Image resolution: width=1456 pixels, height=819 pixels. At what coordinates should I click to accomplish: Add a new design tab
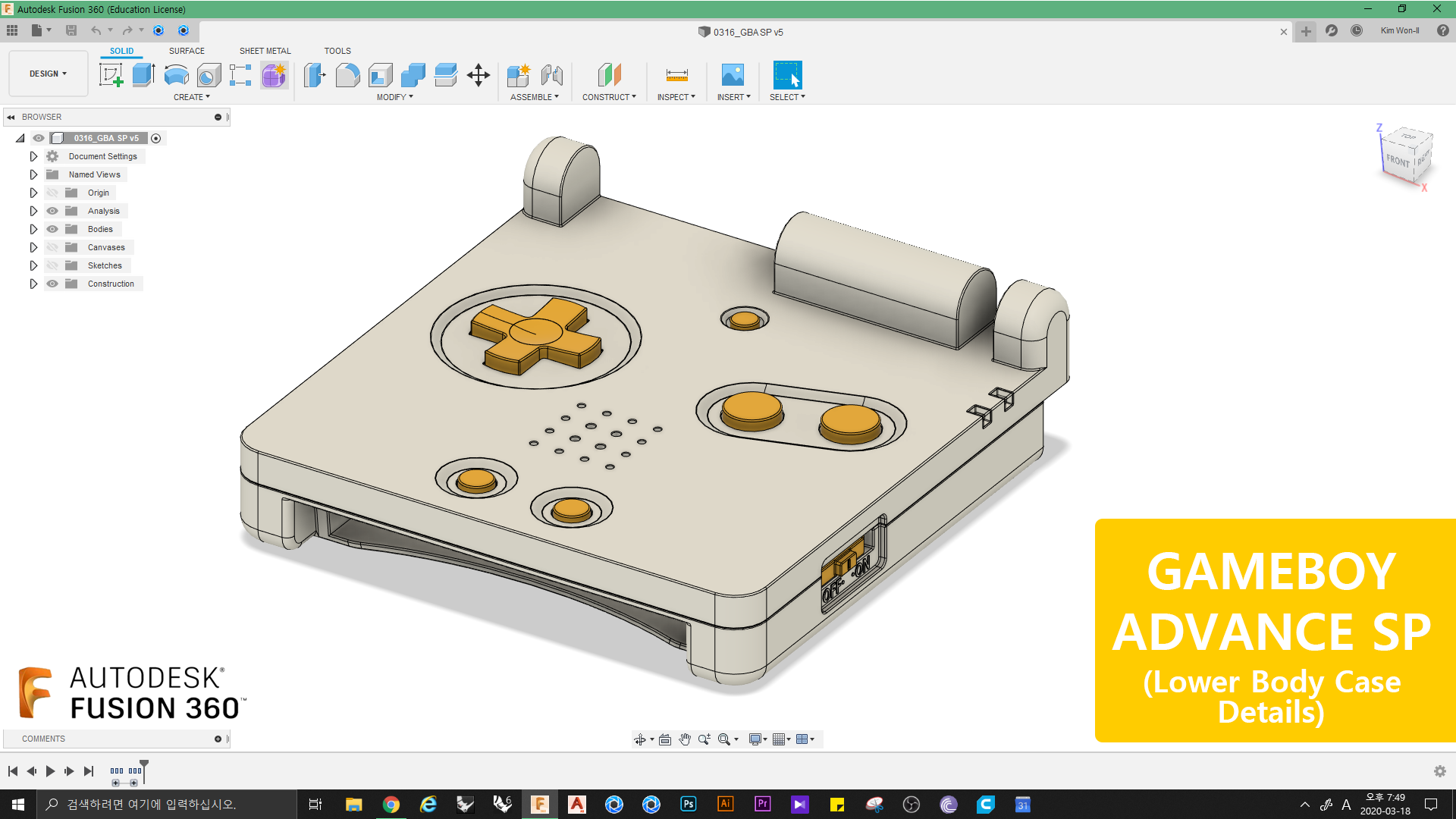point(1306,31)
